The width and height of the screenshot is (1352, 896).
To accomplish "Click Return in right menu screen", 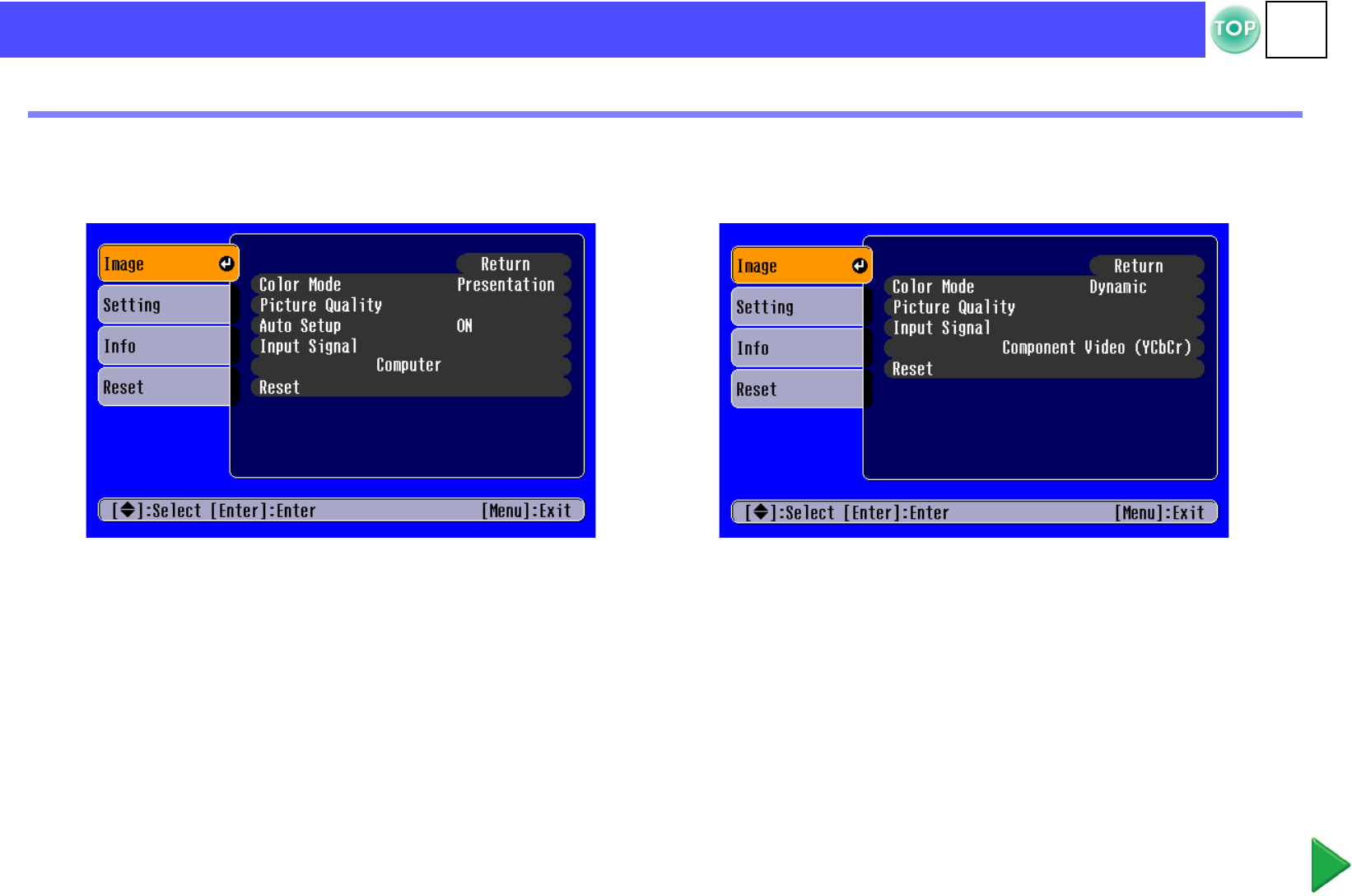I will tap(1147, 266).
